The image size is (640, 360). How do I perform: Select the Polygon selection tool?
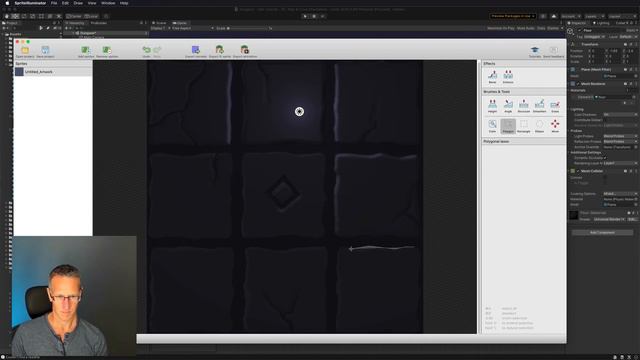click(x=508, y=126)
